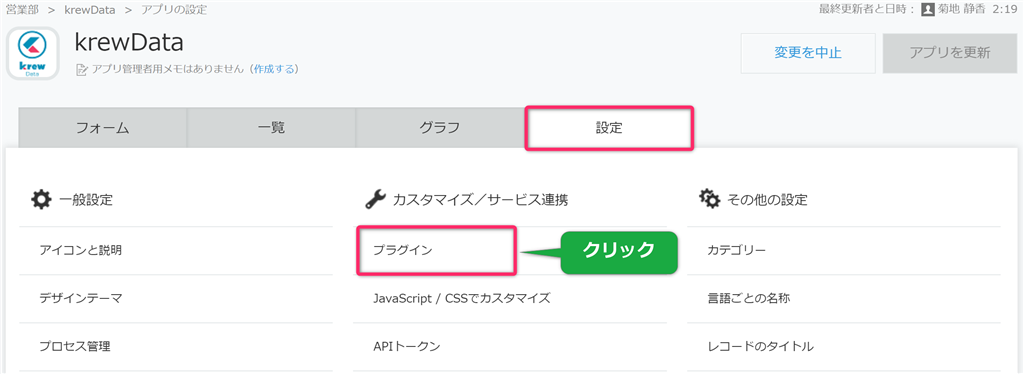The width and height of the screenshot is (1024, 374).
Task: Click the memo pencil icon beside アプリ管理者用メモ
Action: [x=82, y=69]
